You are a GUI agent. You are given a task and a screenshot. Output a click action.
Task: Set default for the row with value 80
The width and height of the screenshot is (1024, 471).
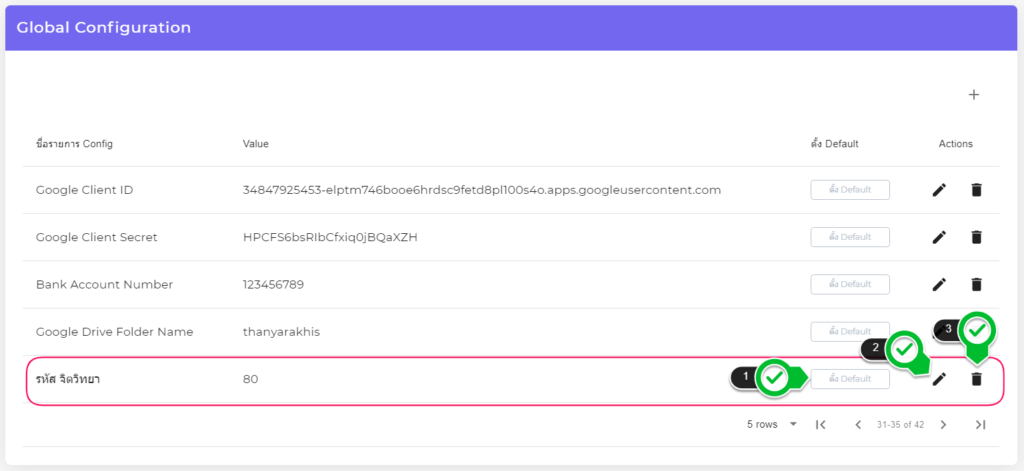850,379
